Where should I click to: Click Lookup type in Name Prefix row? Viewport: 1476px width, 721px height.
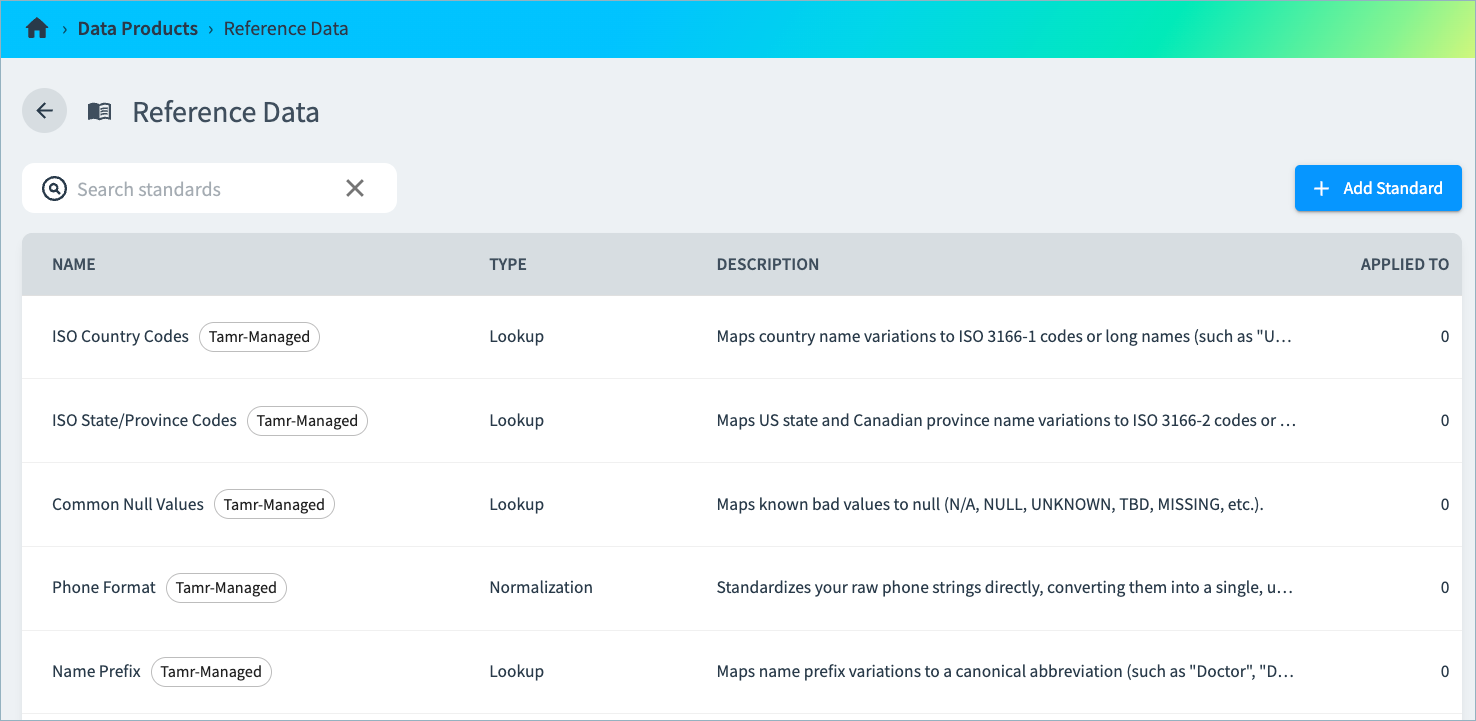point(517,672)
